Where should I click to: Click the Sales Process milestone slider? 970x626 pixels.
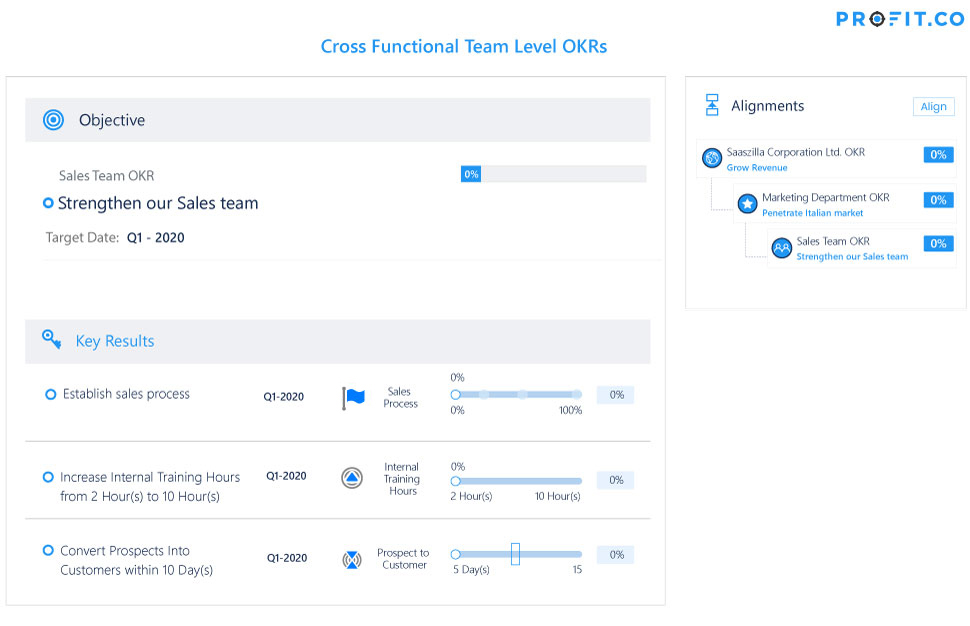tap(517, 395)
